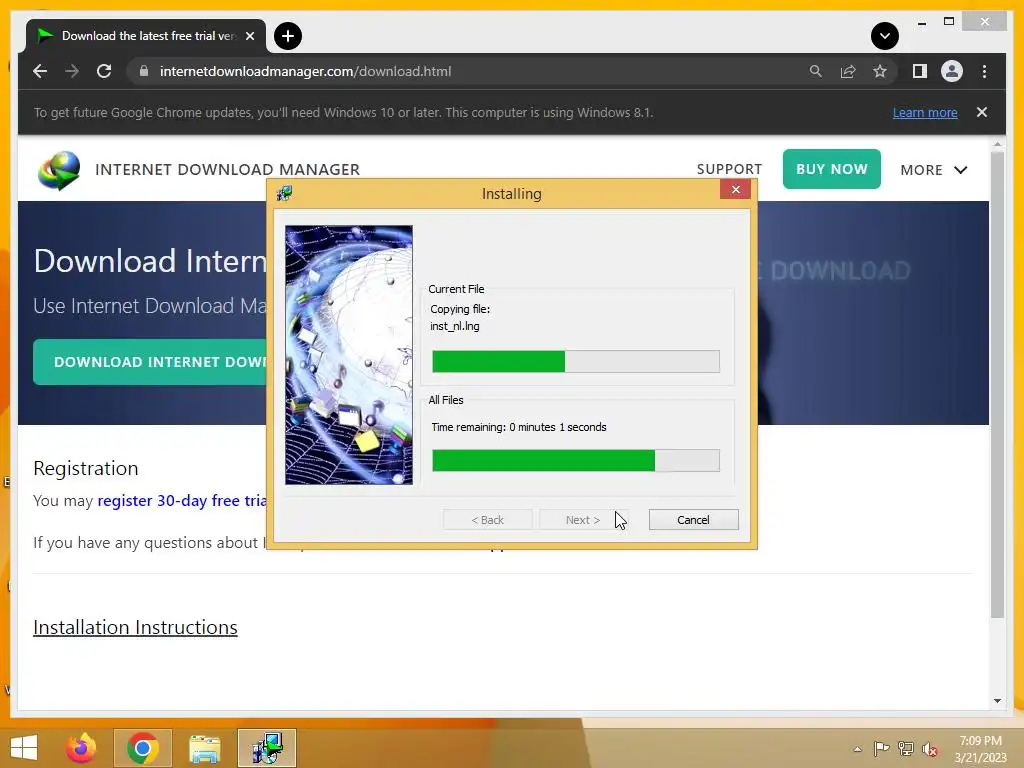Screen dimensions: 1024x768
Task: Click the Internet Download Manager globe logo
Action: pyautogui.click(x=59, y=170)
